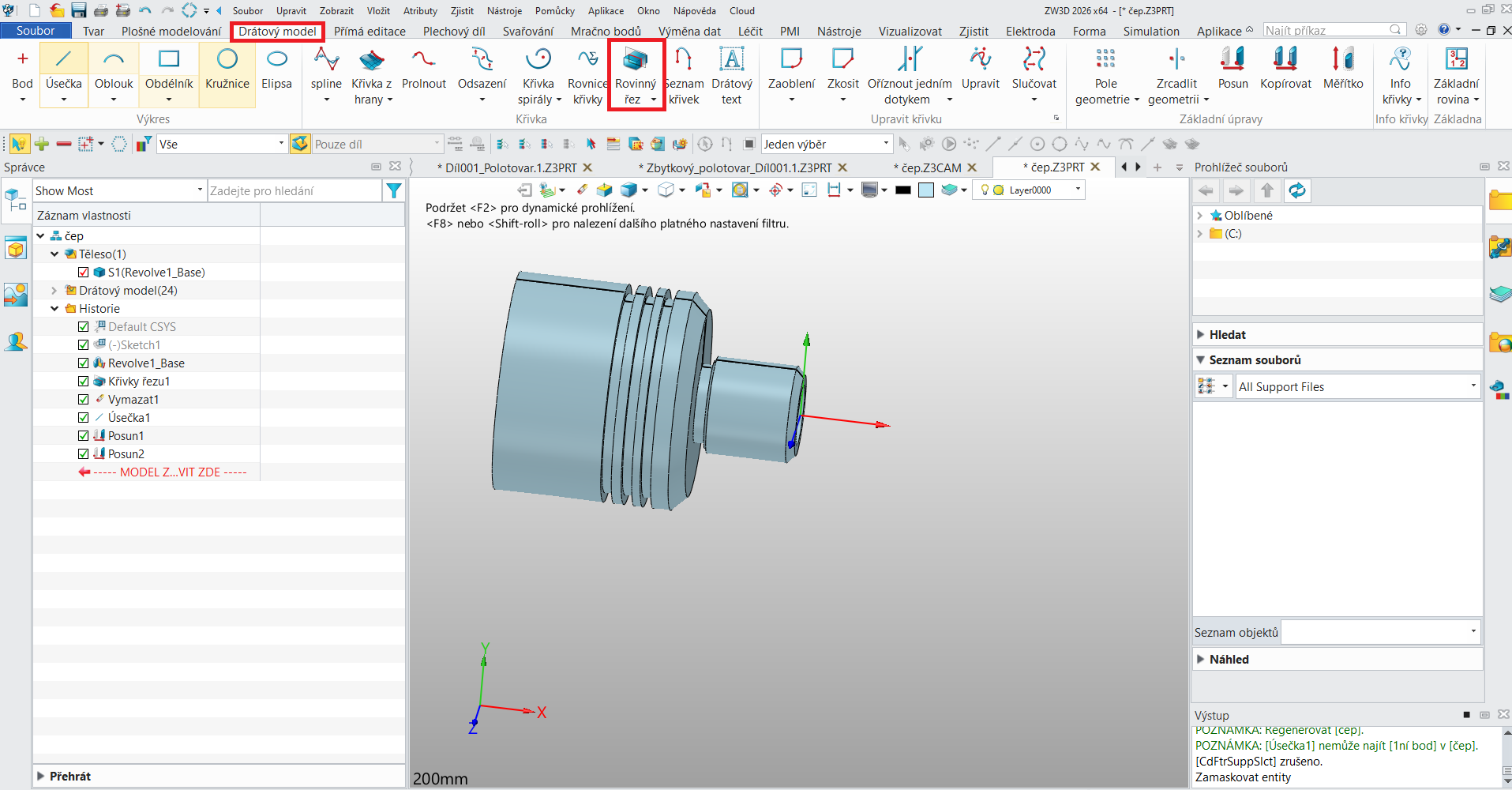1512x790 pixels.
Task: Start the Rovinný řez tool
Action: [x=636, y=68]
